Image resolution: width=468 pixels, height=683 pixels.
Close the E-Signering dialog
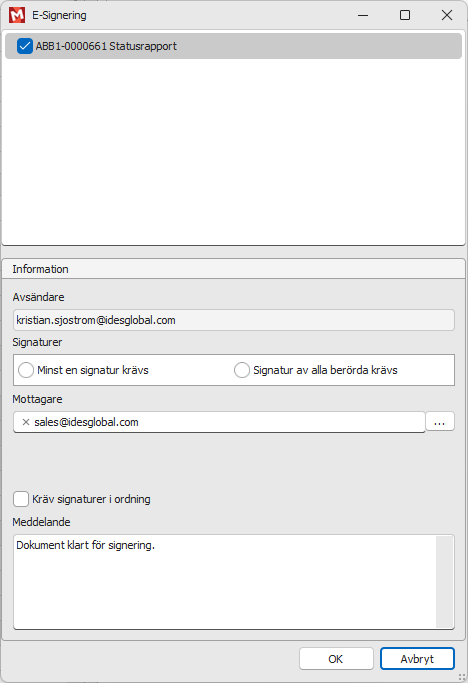pos(447,15)
